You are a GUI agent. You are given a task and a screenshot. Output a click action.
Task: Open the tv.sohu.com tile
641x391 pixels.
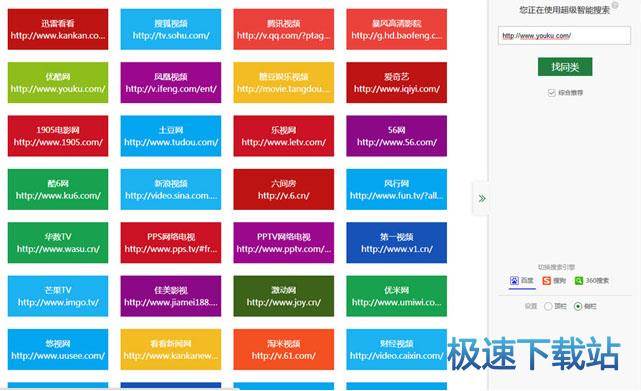tap(171, 29)
